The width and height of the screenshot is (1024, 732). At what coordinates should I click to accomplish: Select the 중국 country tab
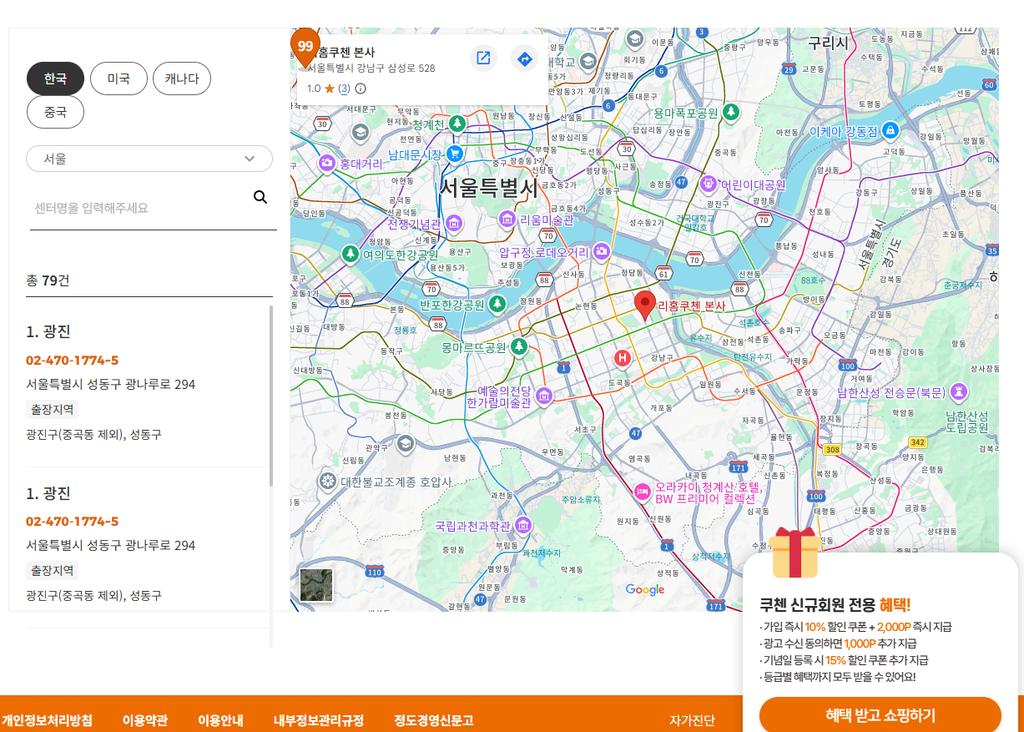point(55,112)
